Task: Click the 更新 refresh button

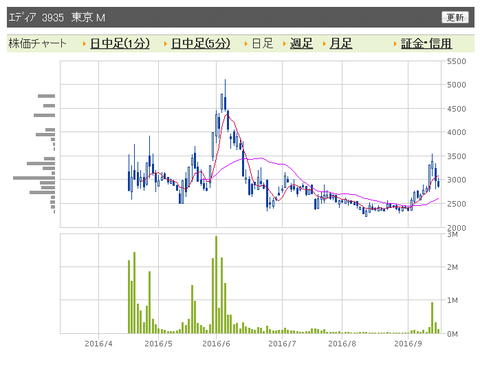Action: click(455, 17)
